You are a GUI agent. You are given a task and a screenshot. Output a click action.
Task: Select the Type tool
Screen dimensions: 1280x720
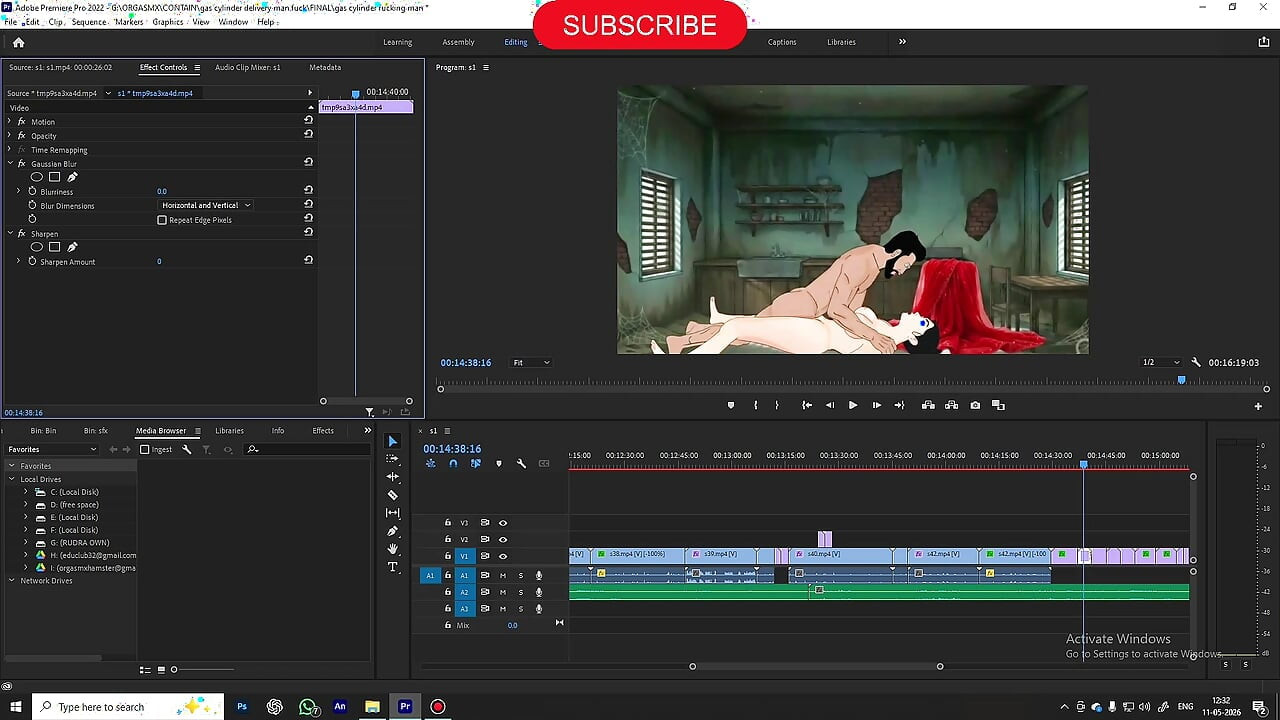pos(392,567)
